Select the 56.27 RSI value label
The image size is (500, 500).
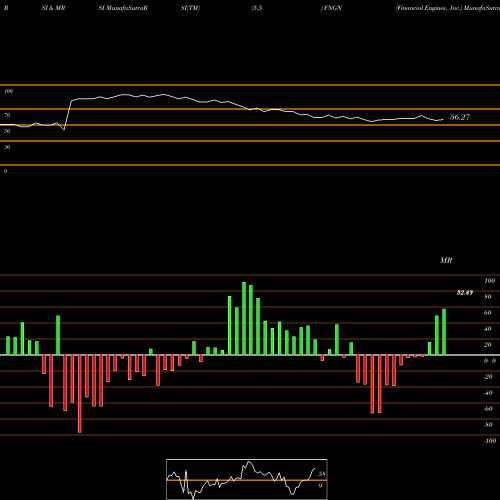pos(460,117)
